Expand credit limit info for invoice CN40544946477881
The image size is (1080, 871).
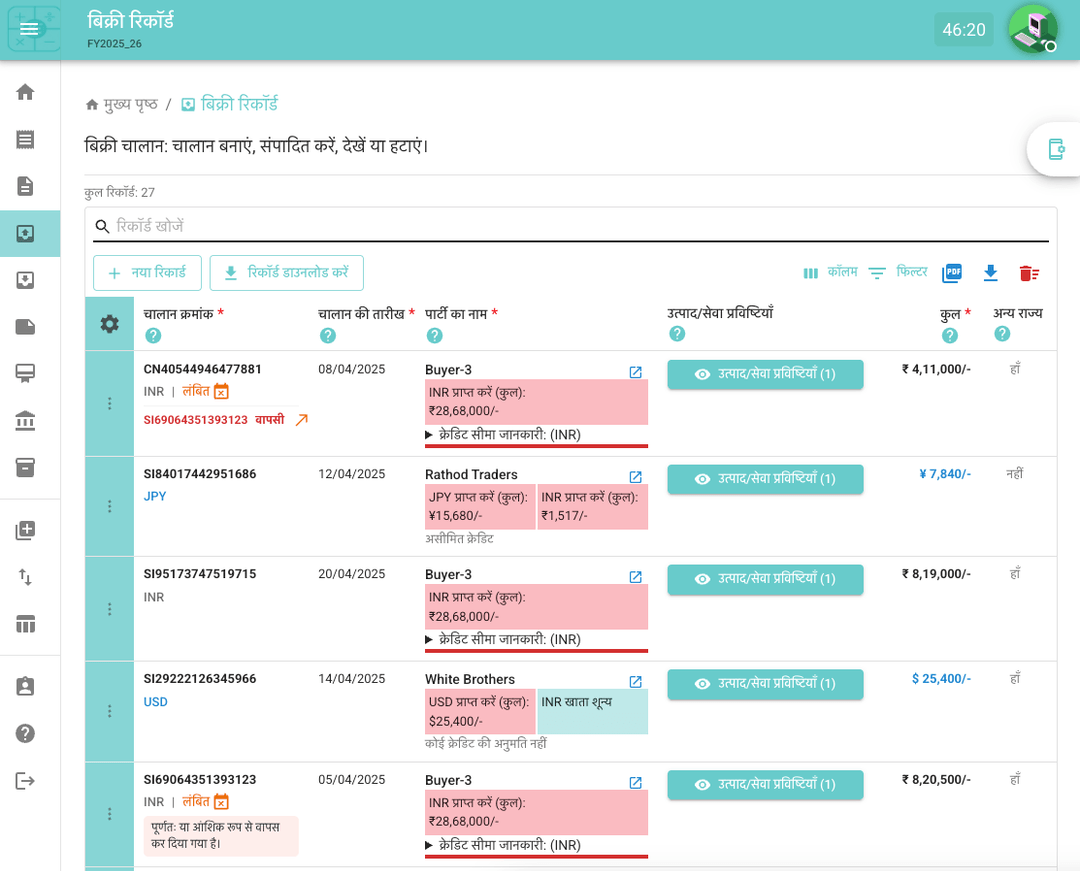pyautogui.click(x=504, y=435)
